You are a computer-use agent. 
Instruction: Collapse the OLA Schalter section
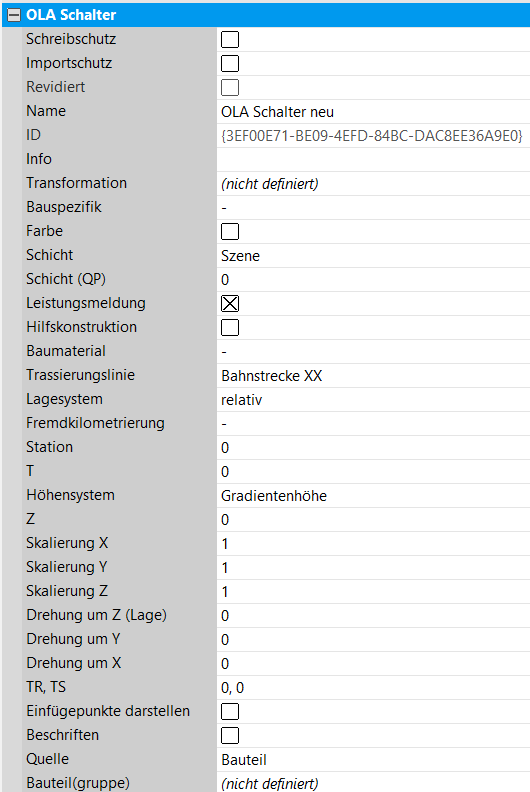14,15
